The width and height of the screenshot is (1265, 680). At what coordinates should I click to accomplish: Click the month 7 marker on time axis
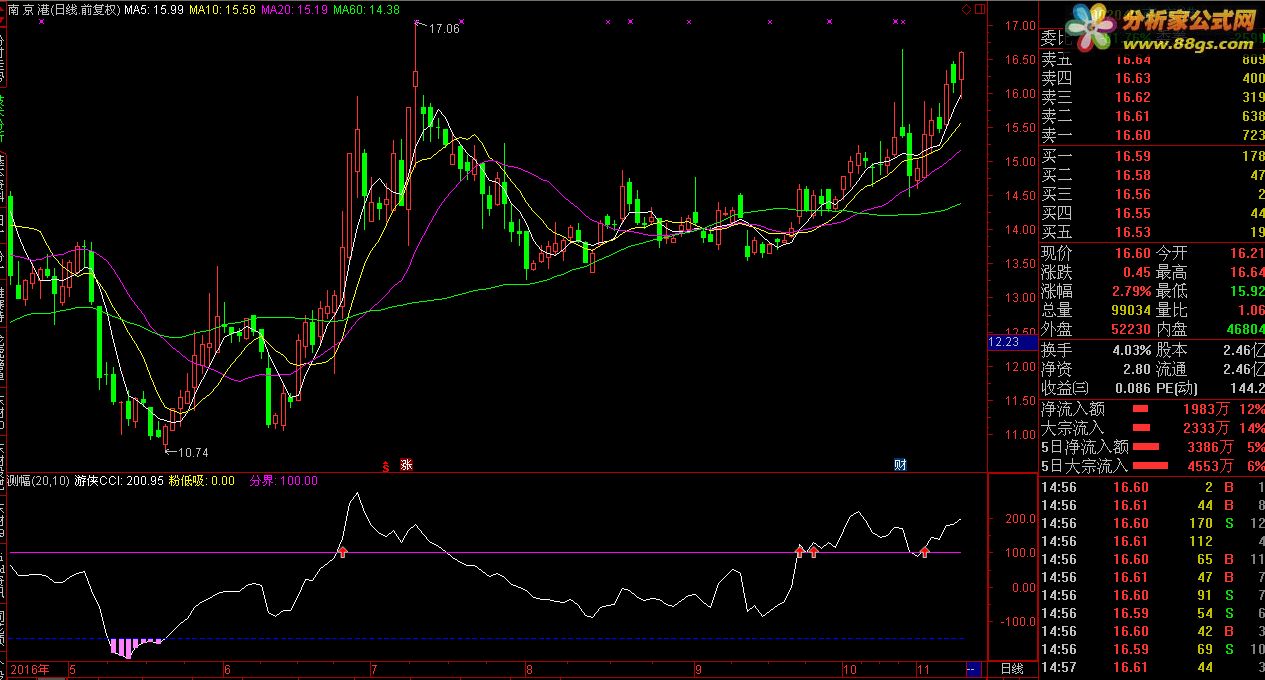tap(374, 669)
